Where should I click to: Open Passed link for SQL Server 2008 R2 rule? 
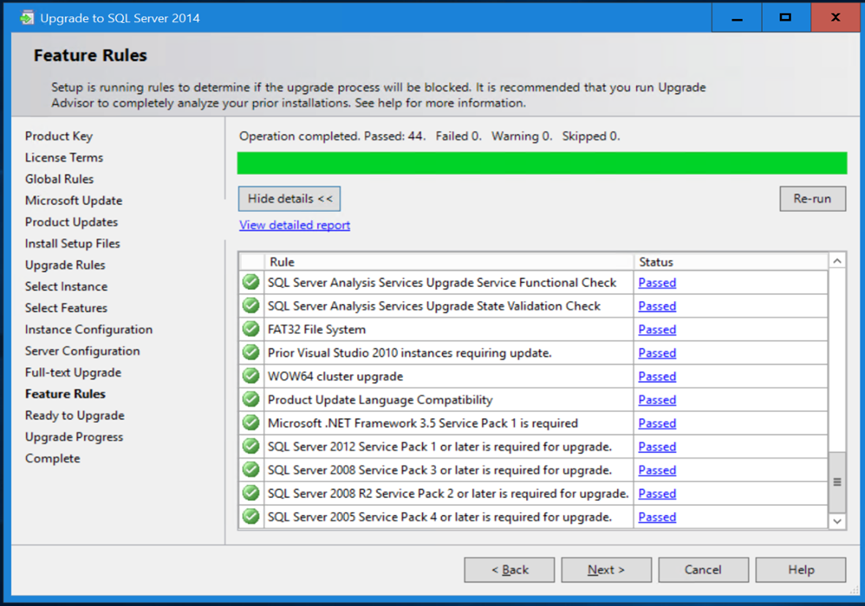(x=657, y=494)
